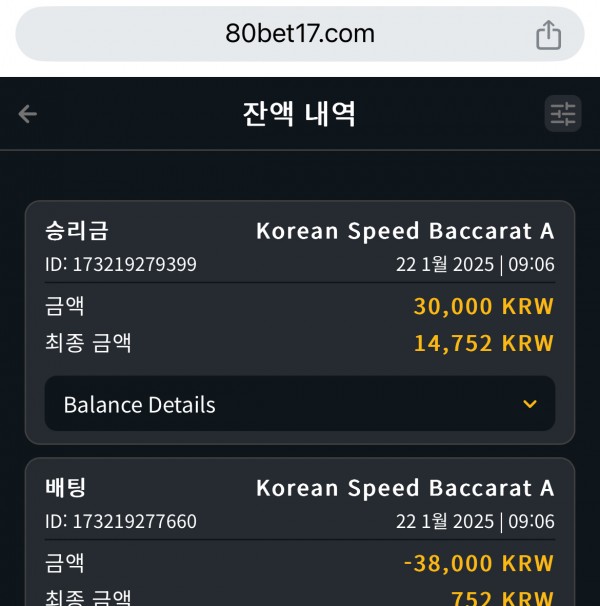Image resolution: width=600 pixels, height=606 pixels.
Task: Select the 14,752 KRW final balance
Action: [484, 343]
